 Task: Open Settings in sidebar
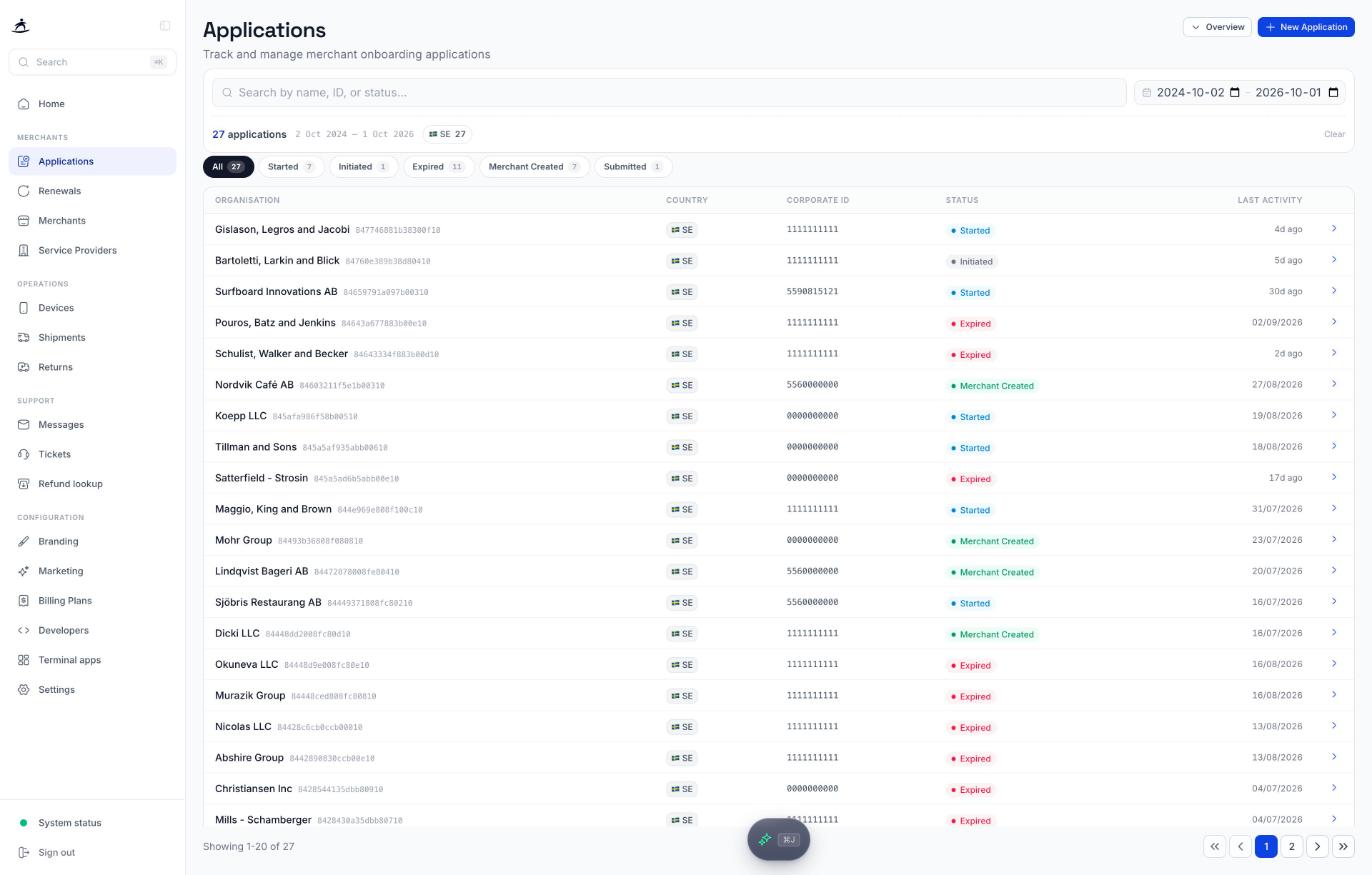[92, 690]
